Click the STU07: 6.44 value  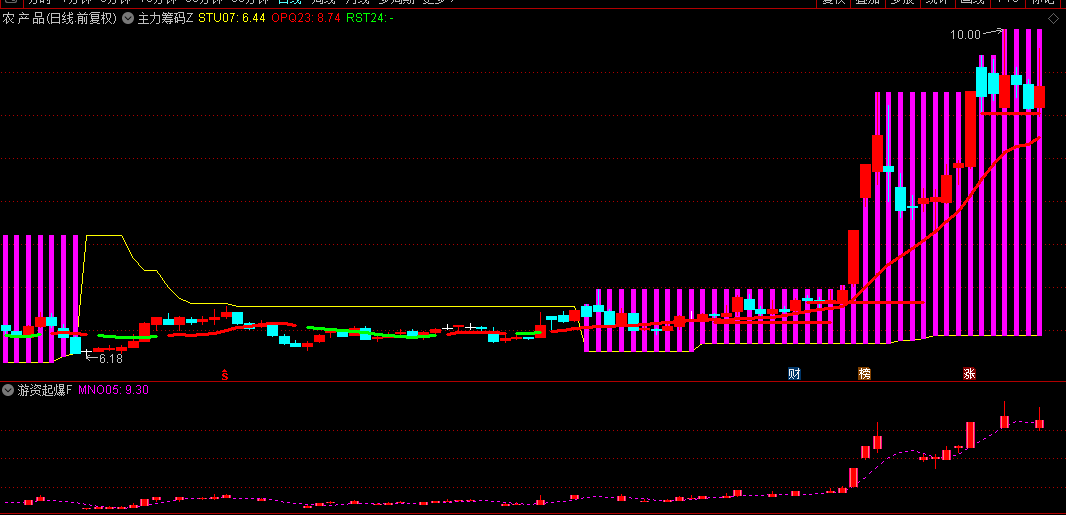click(232, 18)
